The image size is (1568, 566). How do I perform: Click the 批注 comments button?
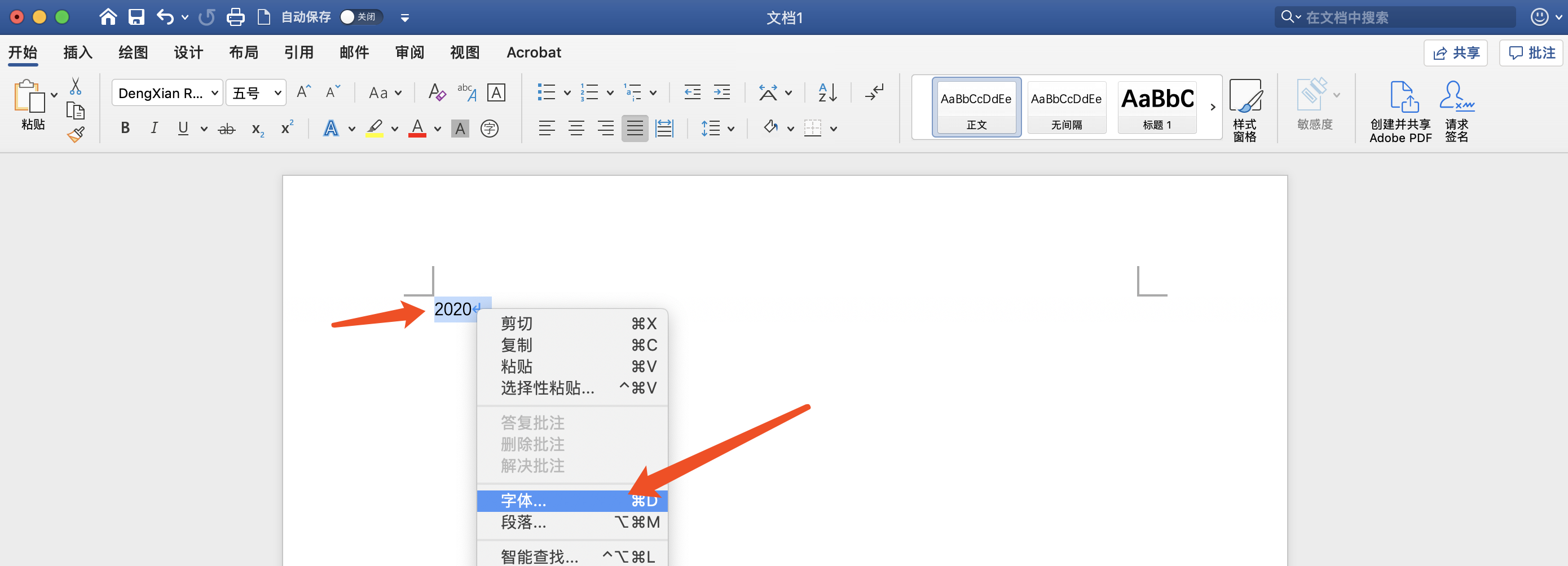tap(1531, 53)
